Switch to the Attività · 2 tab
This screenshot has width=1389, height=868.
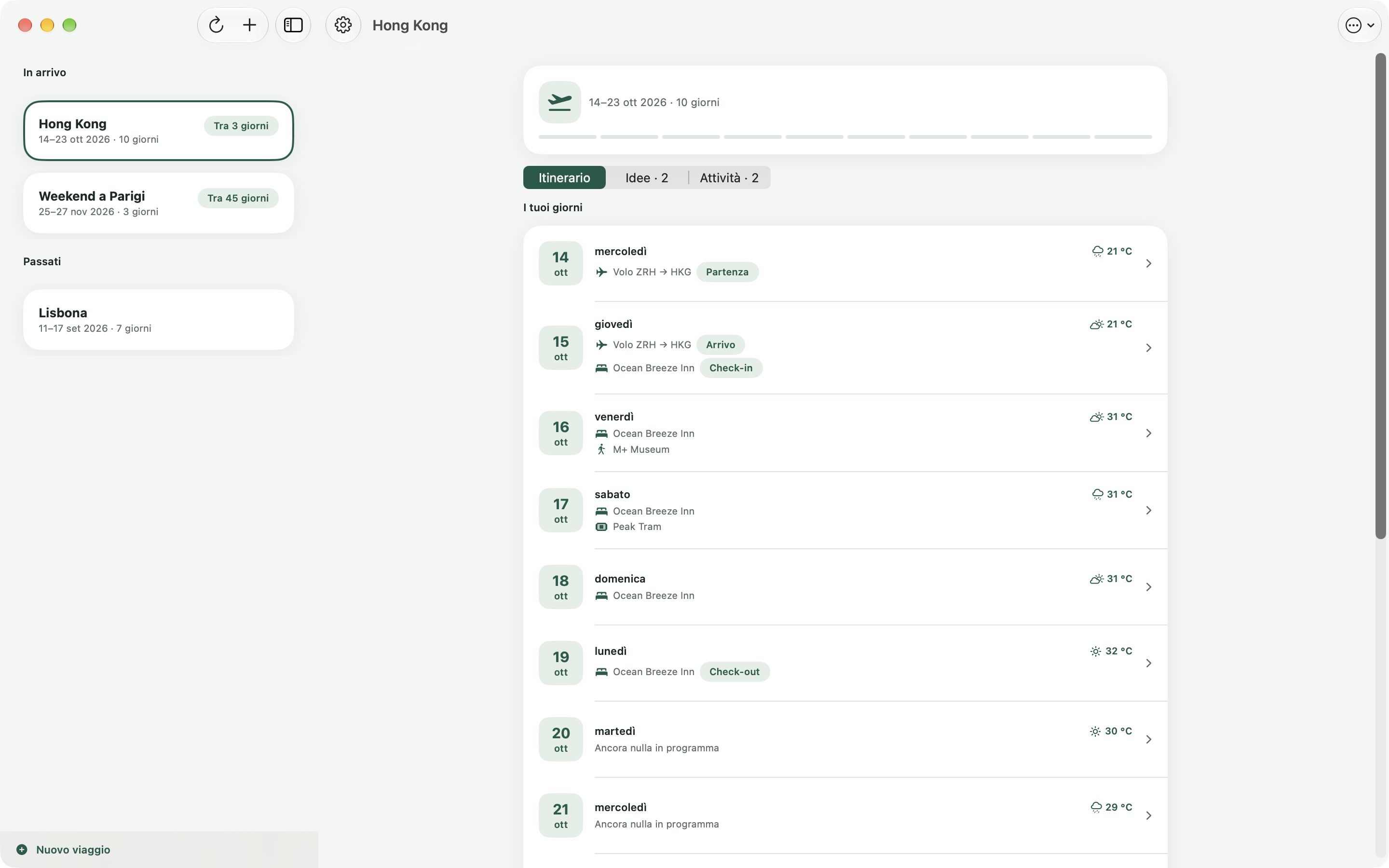[729, 178]
